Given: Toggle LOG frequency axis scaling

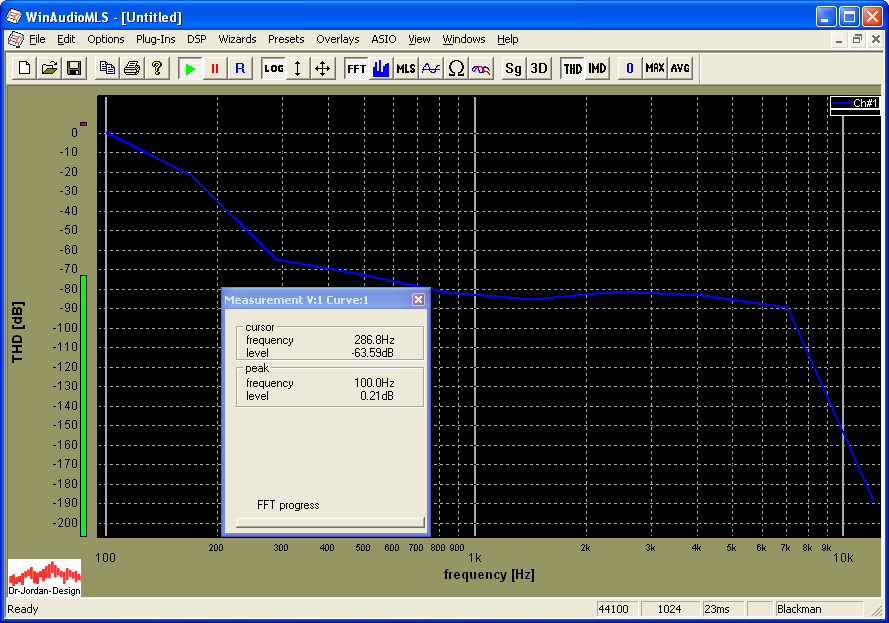Looking at the screenshot, I should click(x=273, y=68).
